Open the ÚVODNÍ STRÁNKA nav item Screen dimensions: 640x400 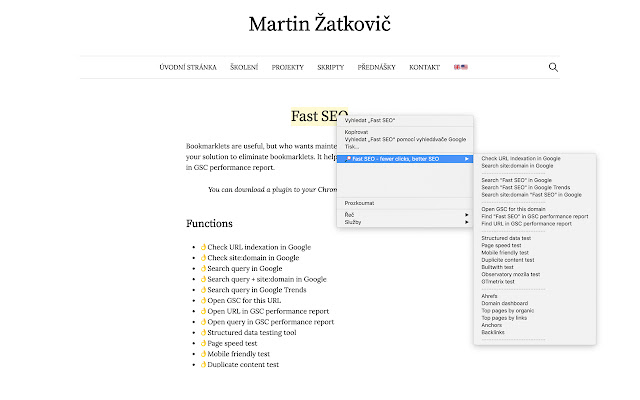point(188,67)
